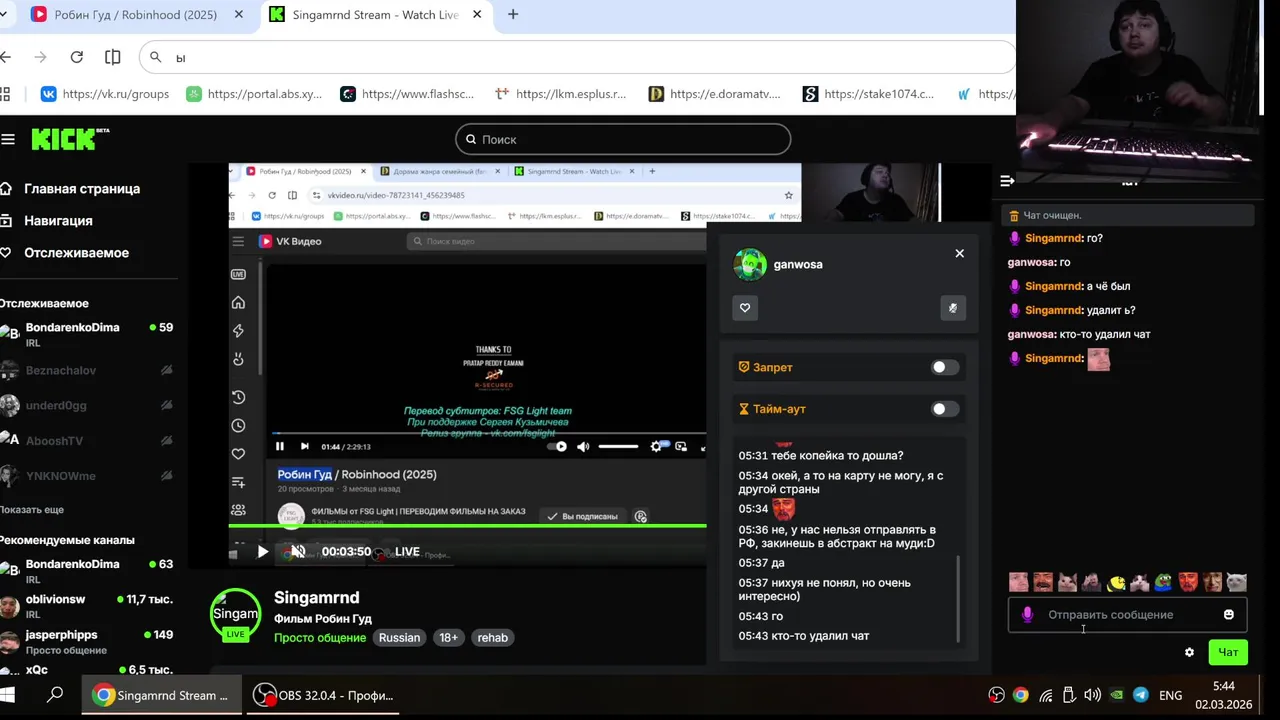Image resolution: width=1280 pixels, height=720 pixels.
Task: Close the ganwosa user card
Action: tap(959, 253)
